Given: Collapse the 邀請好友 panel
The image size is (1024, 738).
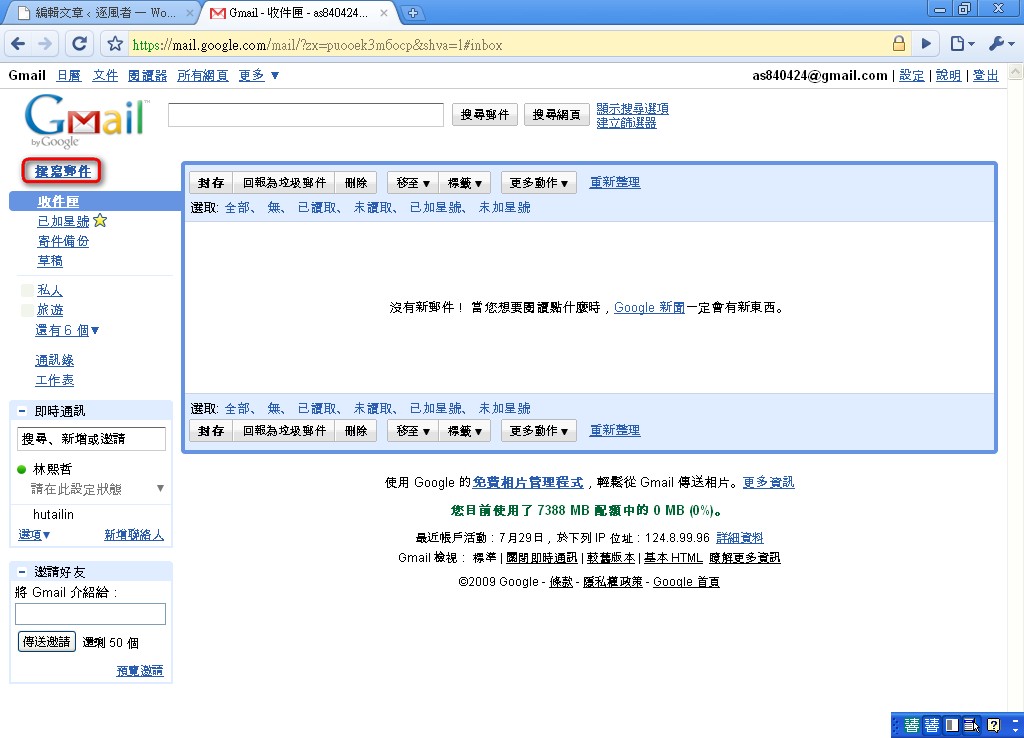Looking at the screenshot, I should pos(22,571).
